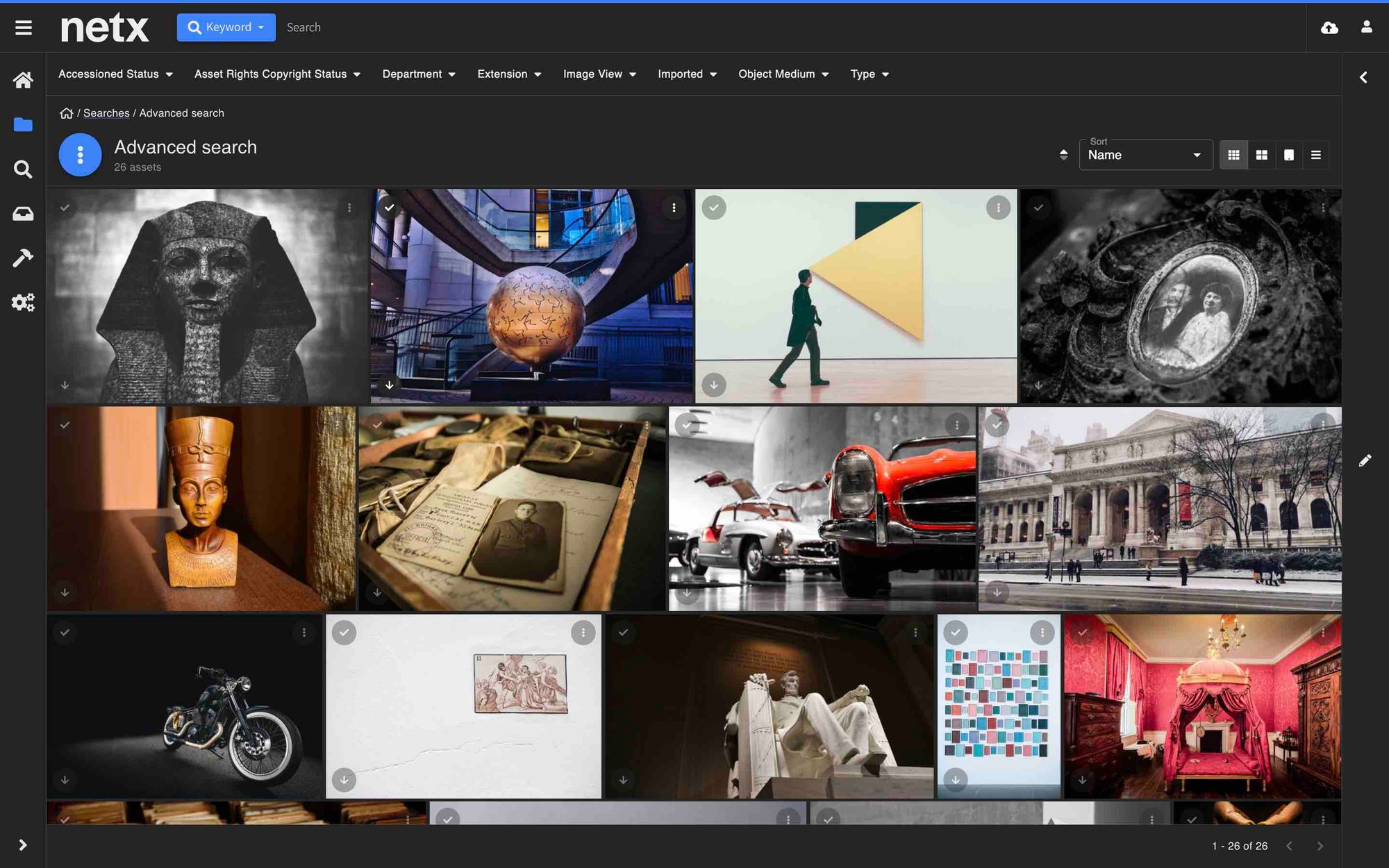Click the pencil edit icon on the right panel

[x=1365, y=460]
